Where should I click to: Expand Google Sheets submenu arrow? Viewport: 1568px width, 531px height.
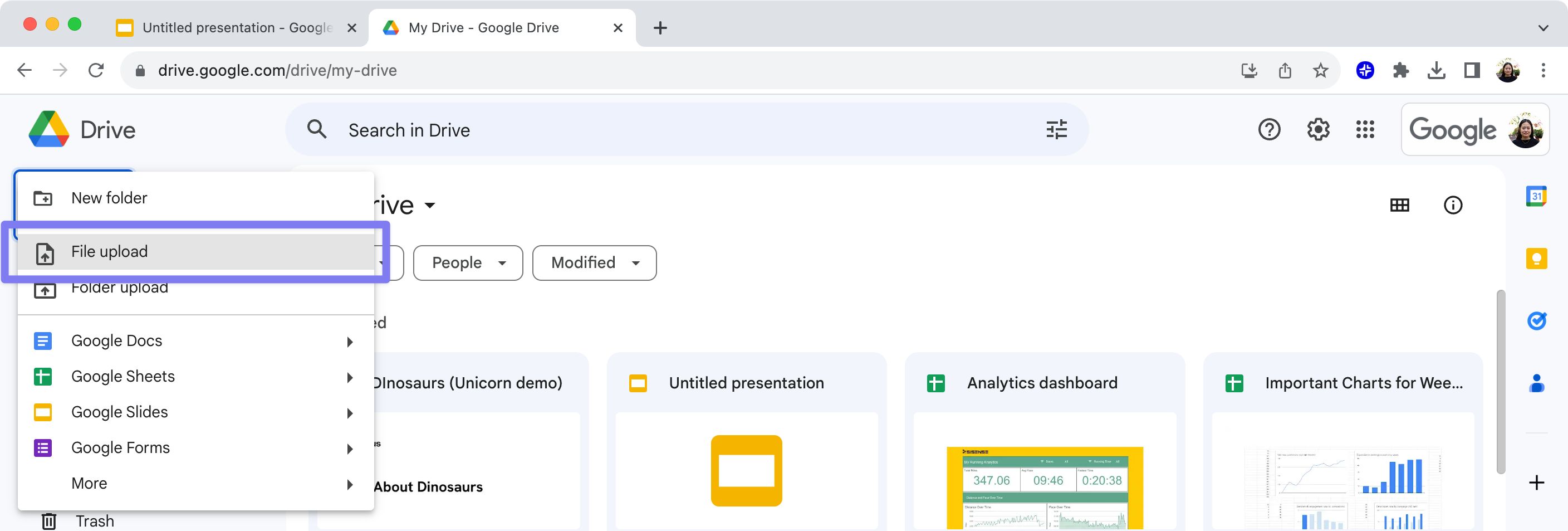349,378
